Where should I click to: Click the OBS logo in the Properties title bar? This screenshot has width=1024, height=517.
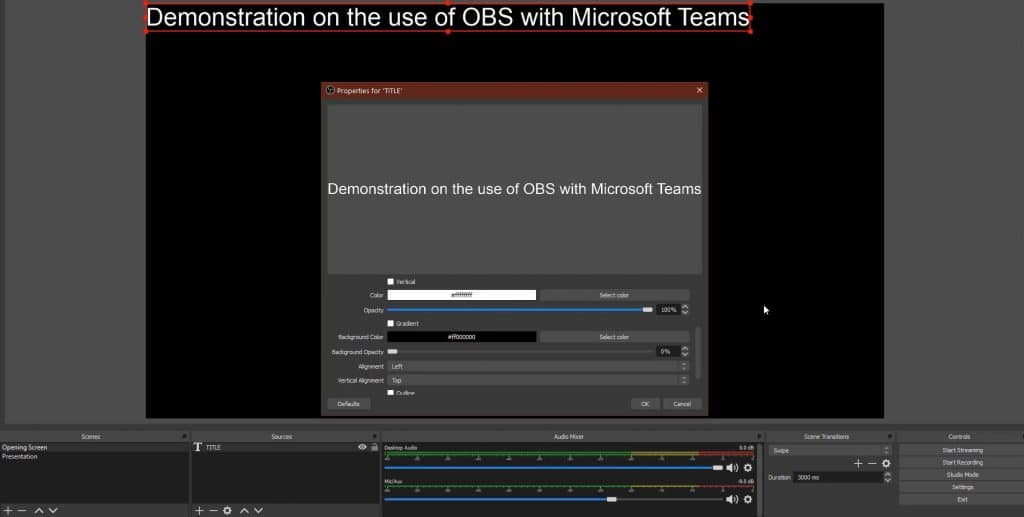330,90
